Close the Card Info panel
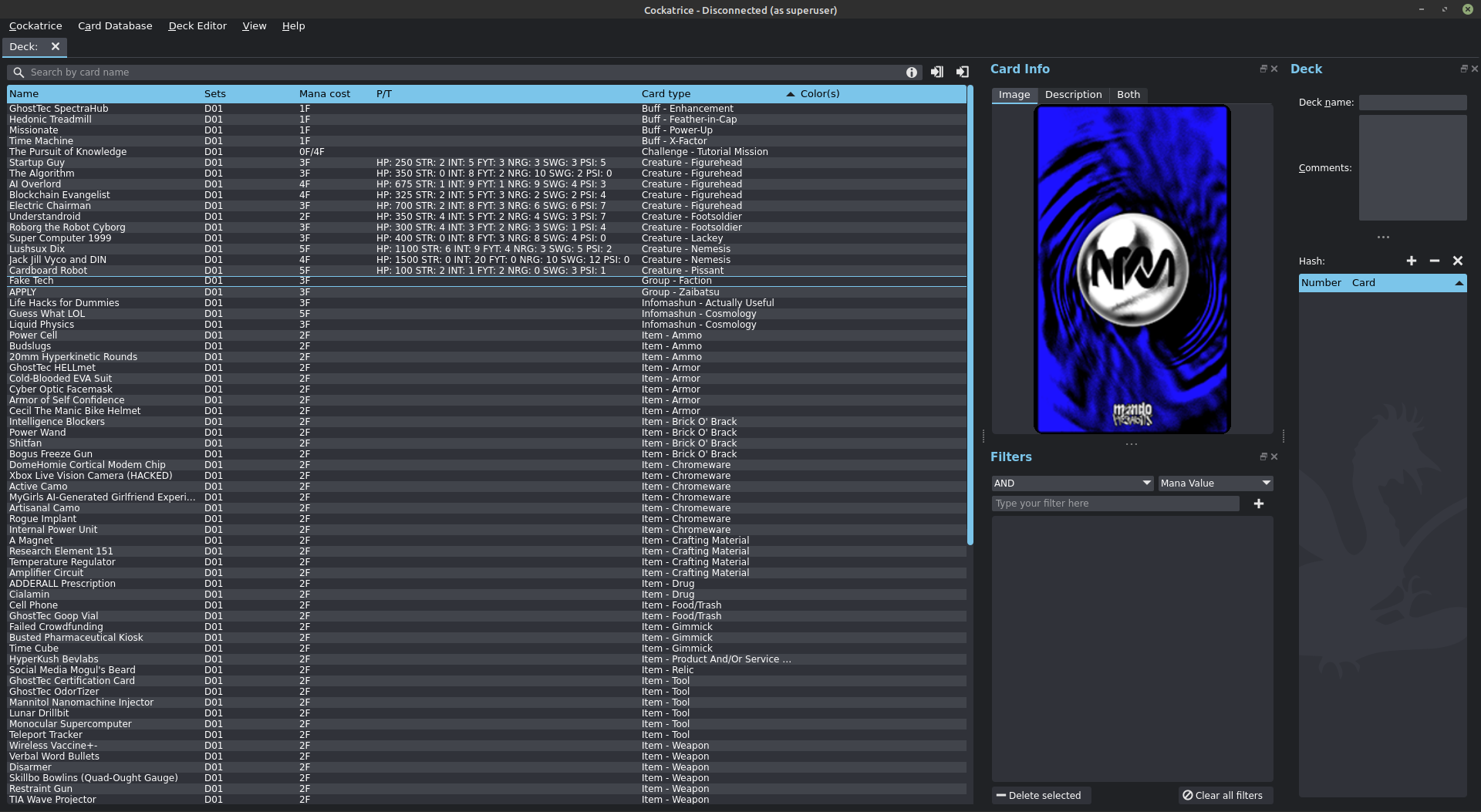1481x812 pixels. [1274, 69]
